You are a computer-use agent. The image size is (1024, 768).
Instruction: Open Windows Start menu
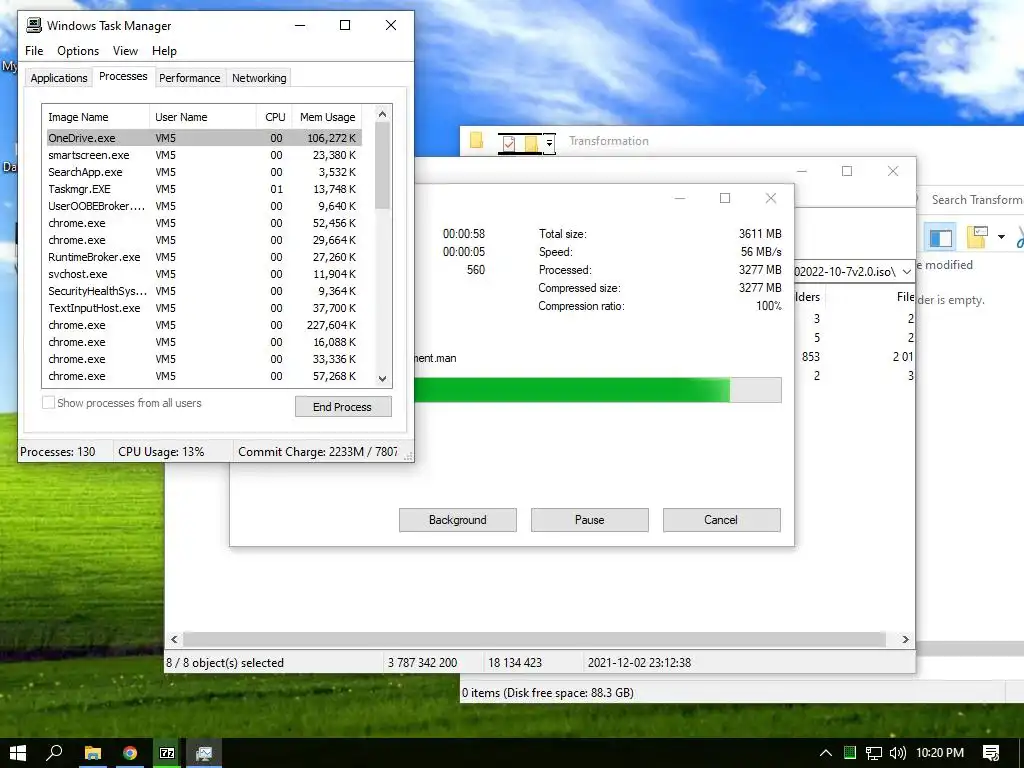(x=18, y=753)
